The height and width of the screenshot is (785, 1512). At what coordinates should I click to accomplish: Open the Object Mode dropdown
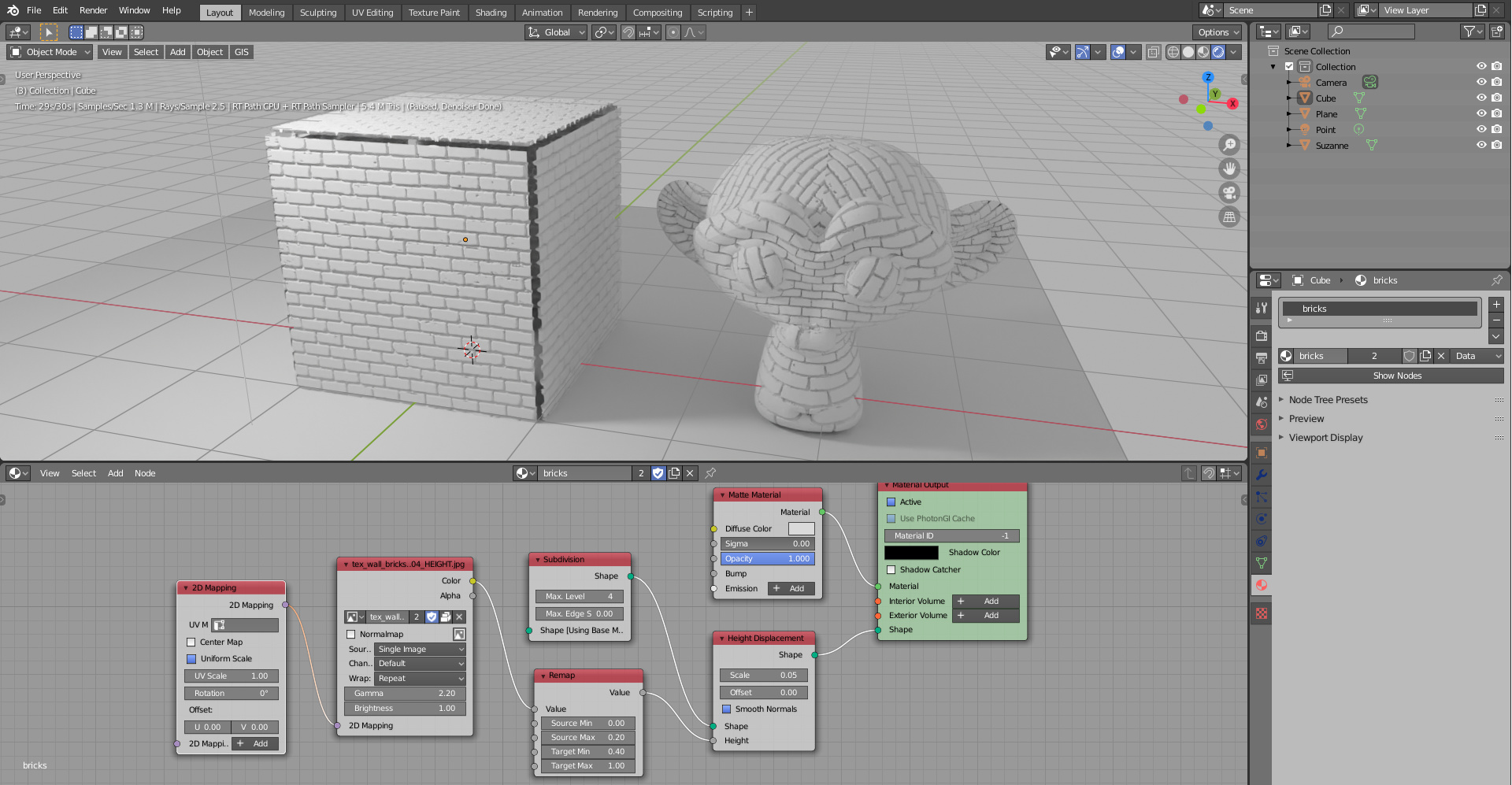click(x=50, y=52)
